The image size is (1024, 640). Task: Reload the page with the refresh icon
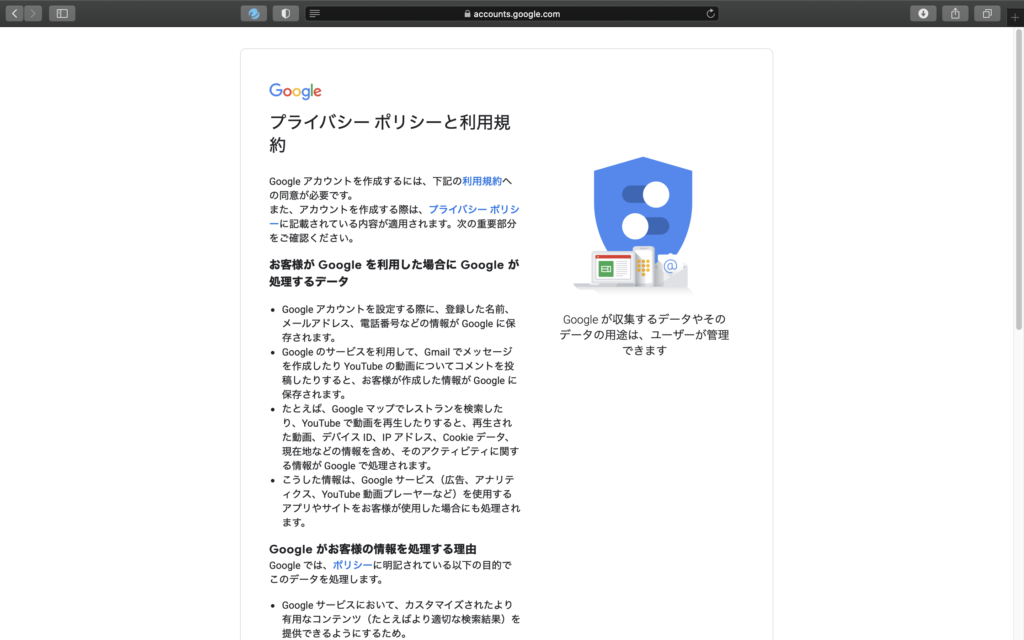(x=711, y=13)
